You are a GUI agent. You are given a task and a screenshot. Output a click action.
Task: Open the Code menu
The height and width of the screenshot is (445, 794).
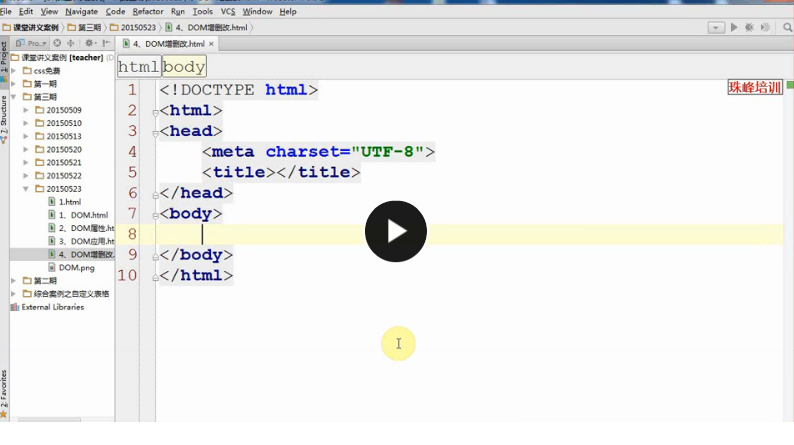115,11
